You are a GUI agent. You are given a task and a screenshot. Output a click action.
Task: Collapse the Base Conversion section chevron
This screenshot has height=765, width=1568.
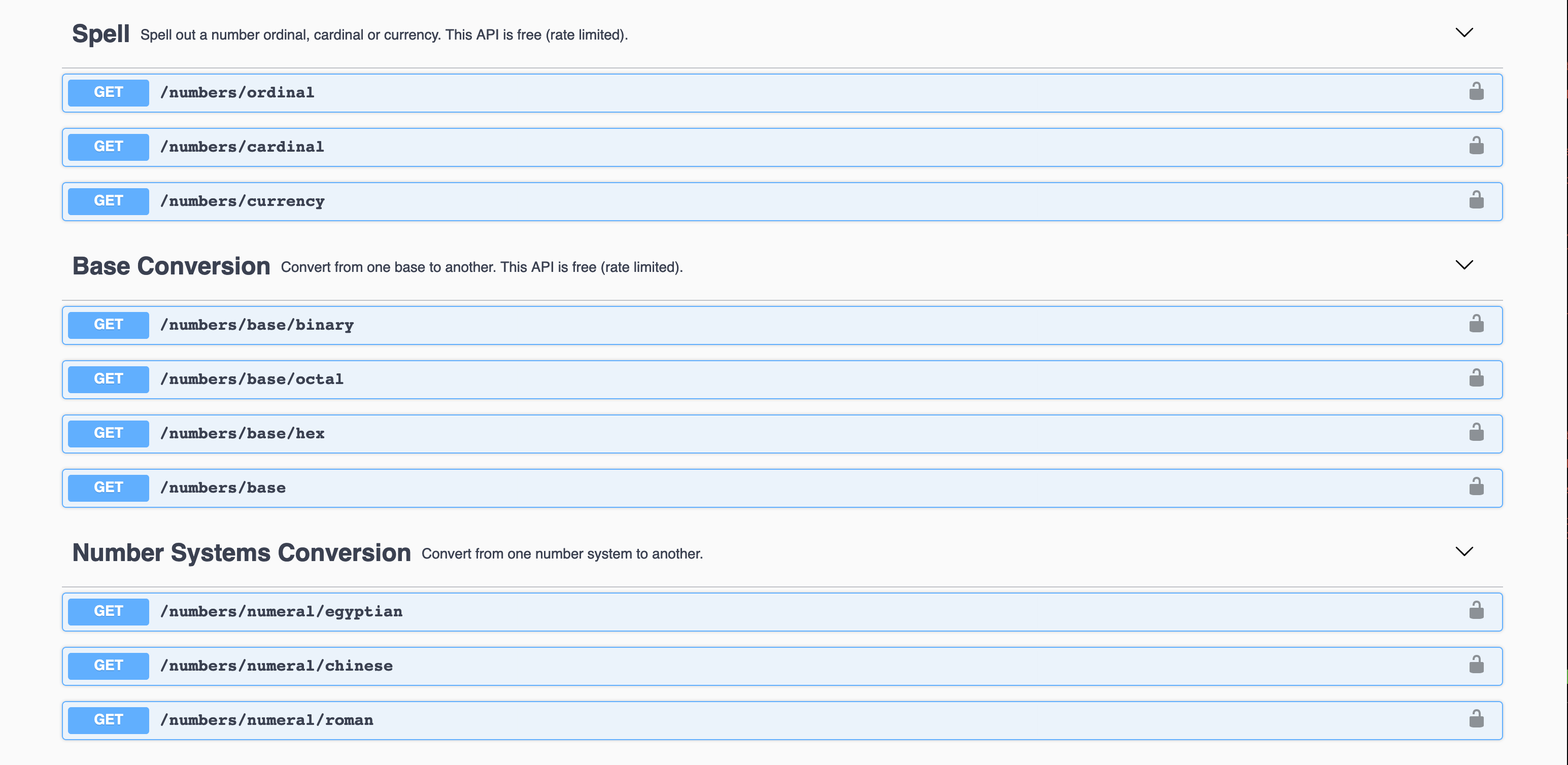tap(1464, 265)
